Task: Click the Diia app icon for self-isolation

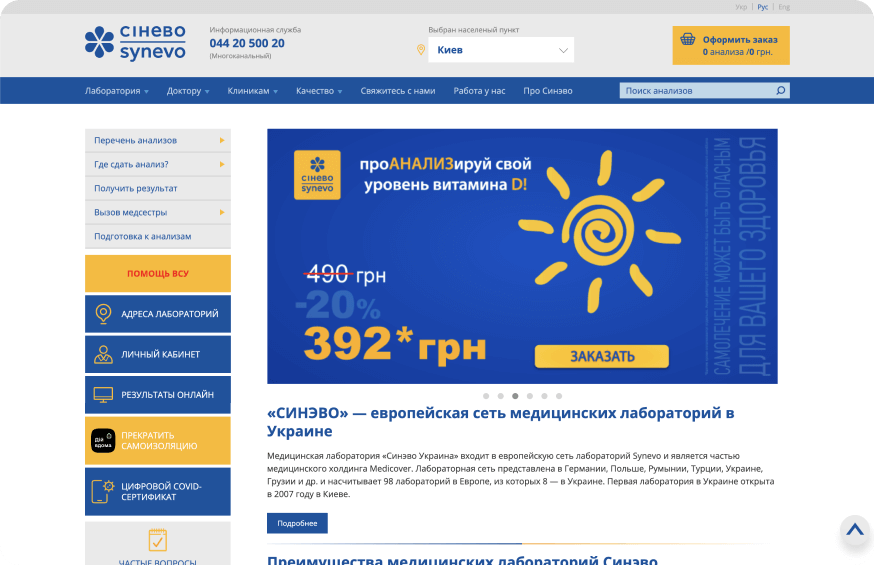Action: [x=103, y=441]
